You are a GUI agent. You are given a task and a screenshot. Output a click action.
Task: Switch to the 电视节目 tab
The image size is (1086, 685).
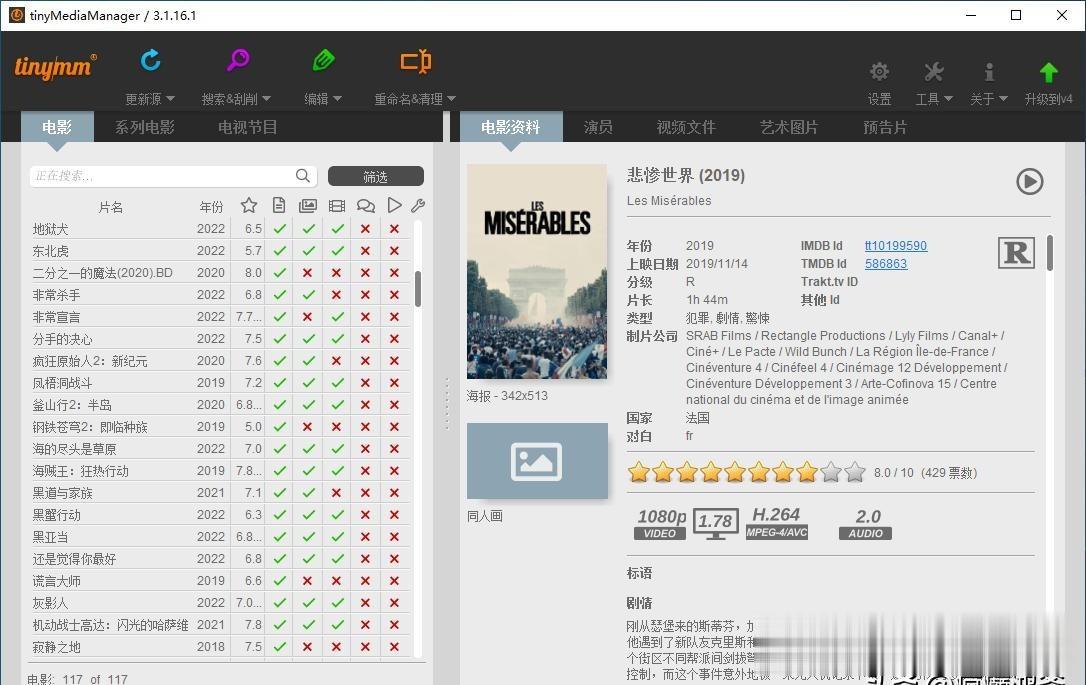(247, 127)
